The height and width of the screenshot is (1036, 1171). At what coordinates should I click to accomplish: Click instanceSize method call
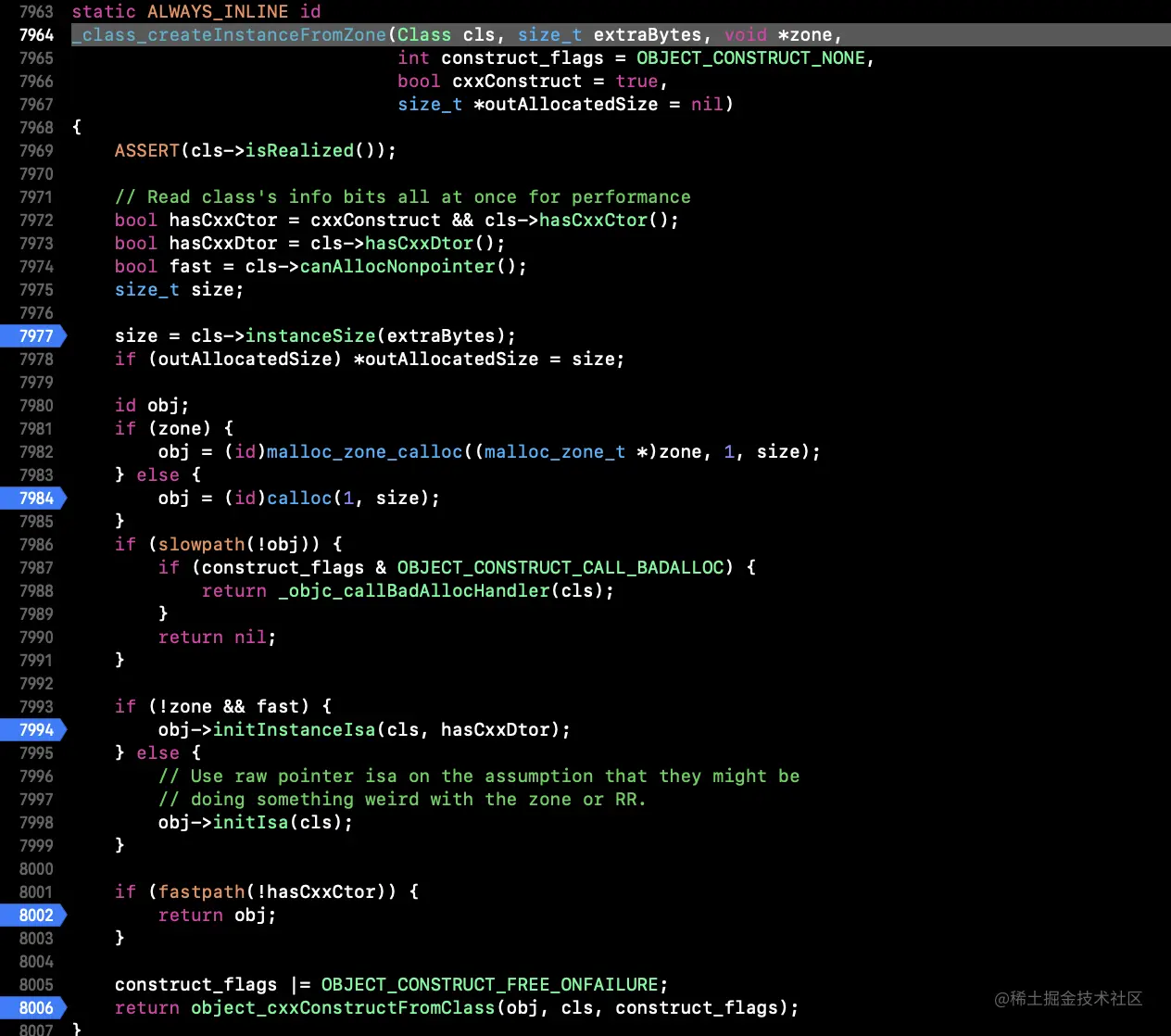tap(310, 335)
